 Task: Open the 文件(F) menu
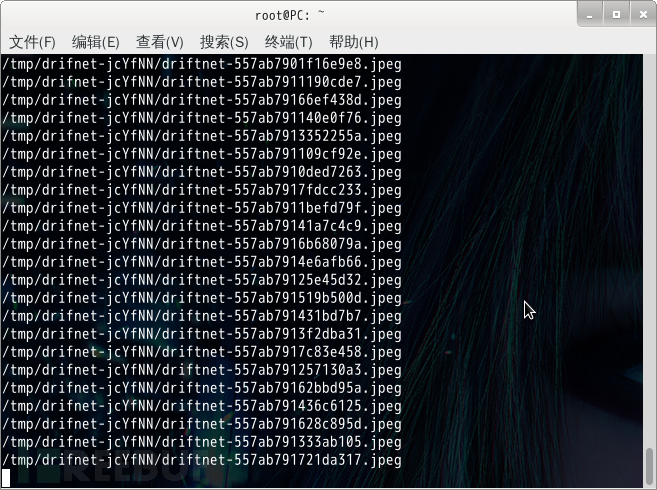[32, 42]
